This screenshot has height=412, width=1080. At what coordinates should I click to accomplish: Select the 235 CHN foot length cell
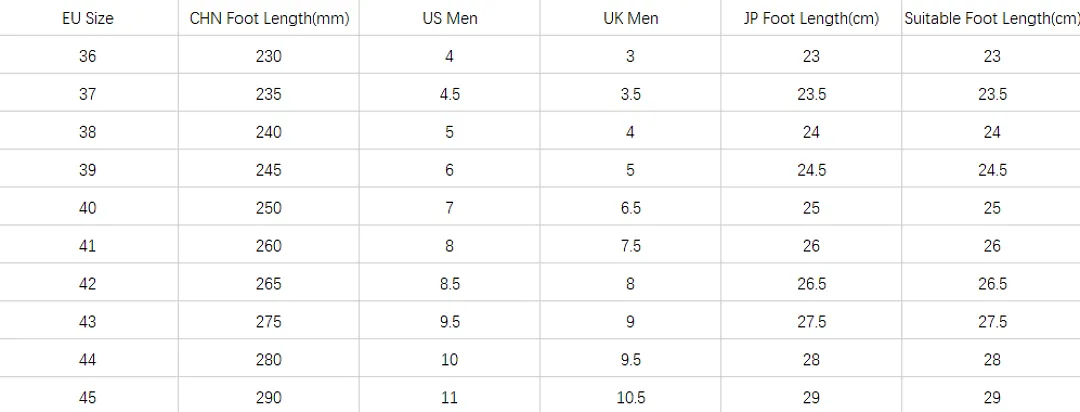click(269, 94)
